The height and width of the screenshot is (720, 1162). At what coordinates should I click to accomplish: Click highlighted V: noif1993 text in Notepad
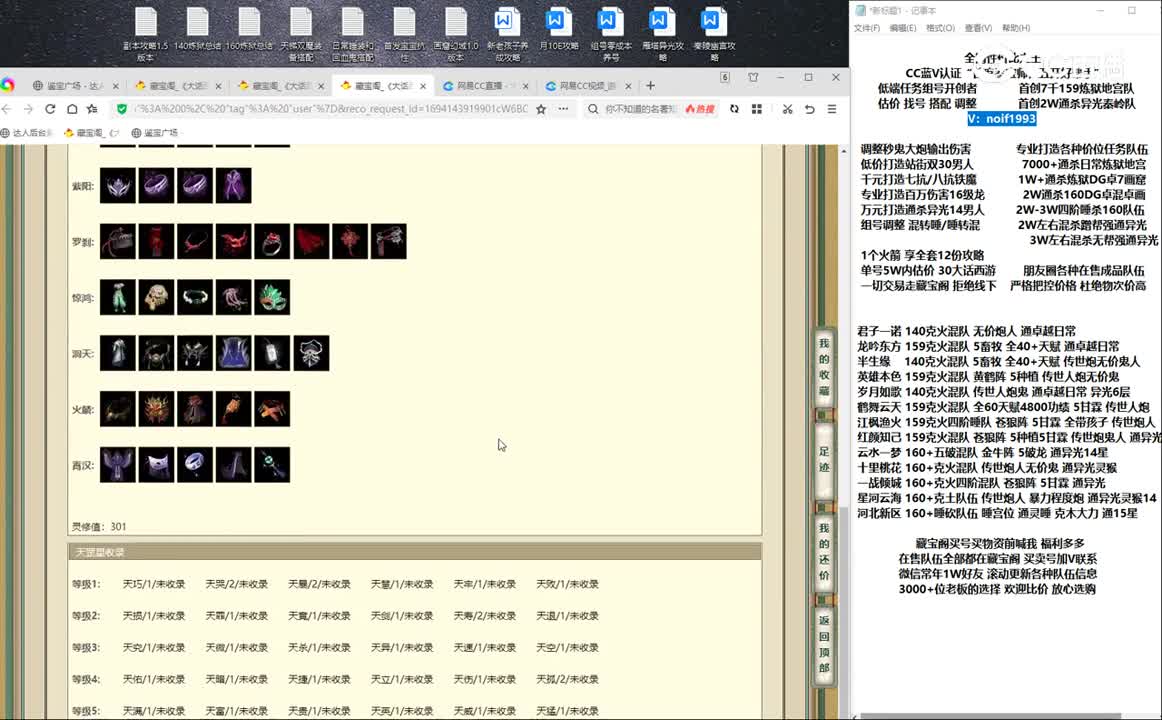click(1001, 119)
